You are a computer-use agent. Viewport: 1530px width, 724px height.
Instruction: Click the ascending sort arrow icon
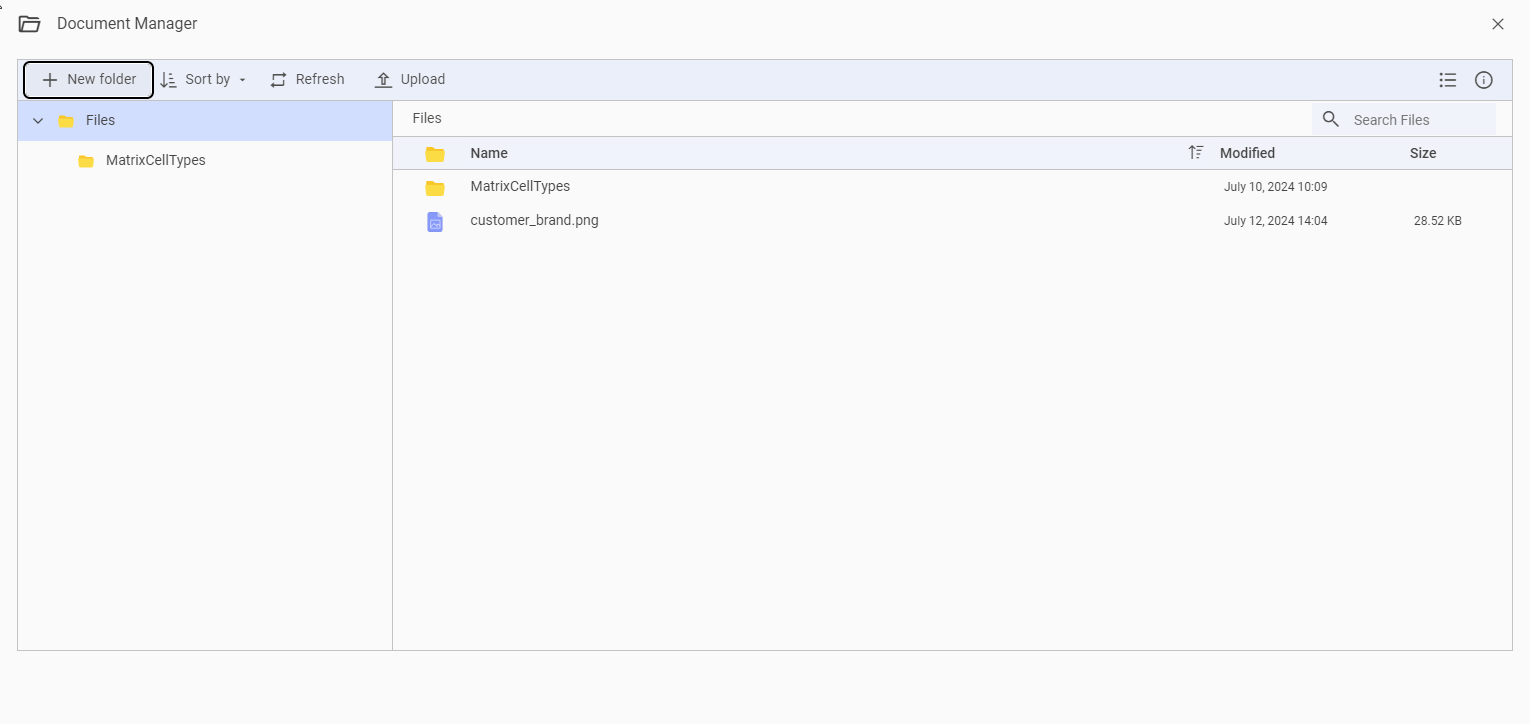1195,153
